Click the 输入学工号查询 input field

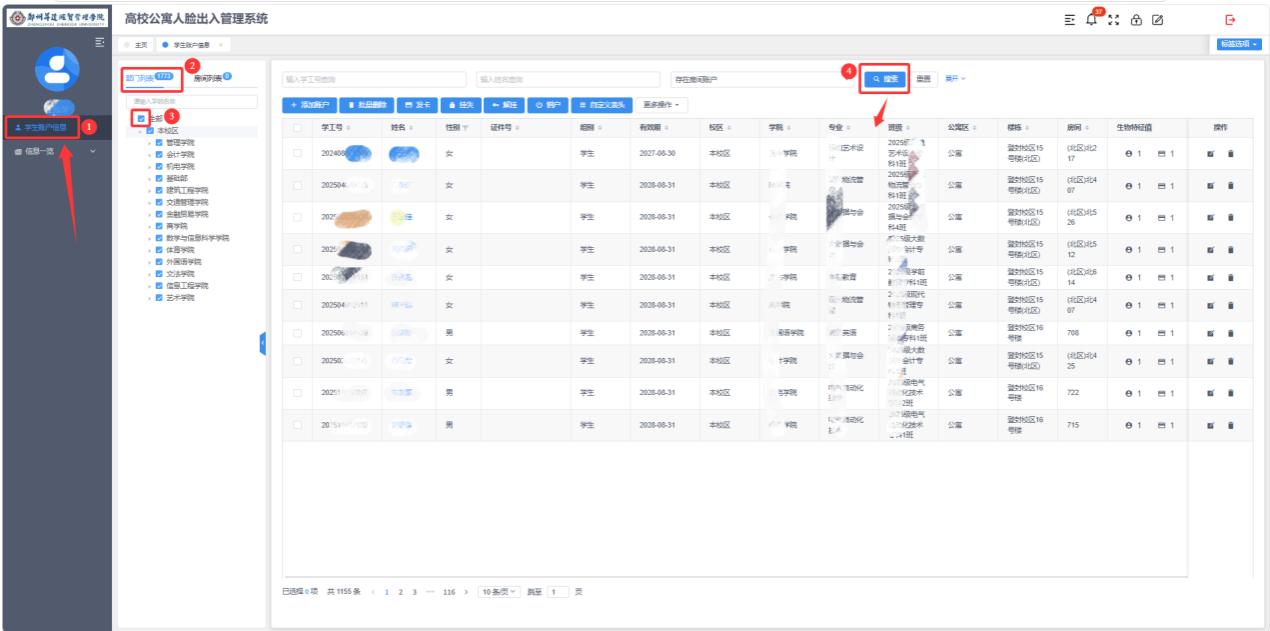[x=374, y=79]
